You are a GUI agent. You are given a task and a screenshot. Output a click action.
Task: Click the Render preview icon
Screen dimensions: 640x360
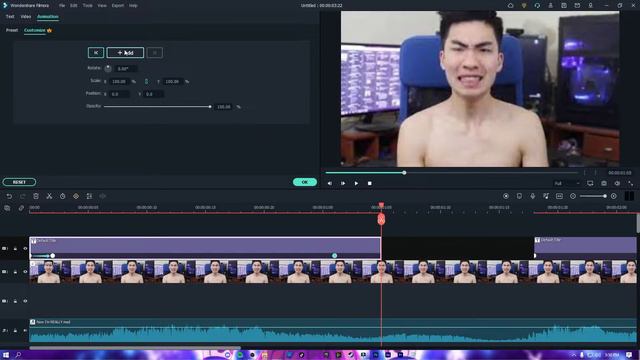(x=506, y=196)
